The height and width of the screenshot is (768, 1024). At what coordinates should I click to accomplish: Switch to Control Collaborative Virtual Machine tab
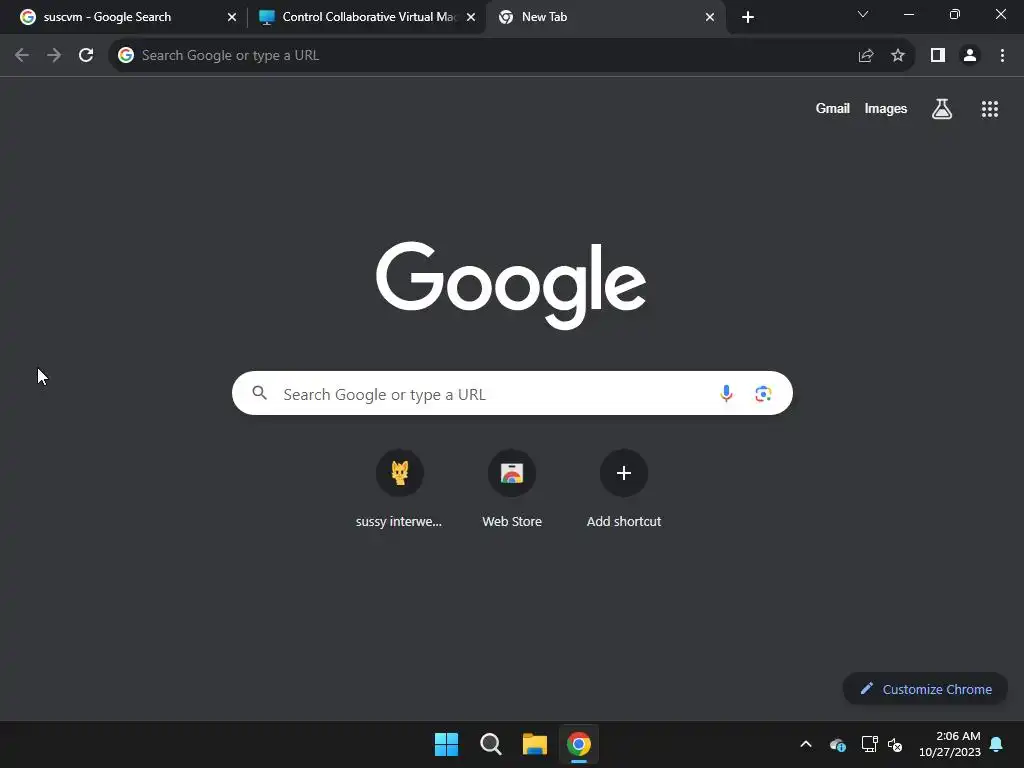(x=366, y=17)
